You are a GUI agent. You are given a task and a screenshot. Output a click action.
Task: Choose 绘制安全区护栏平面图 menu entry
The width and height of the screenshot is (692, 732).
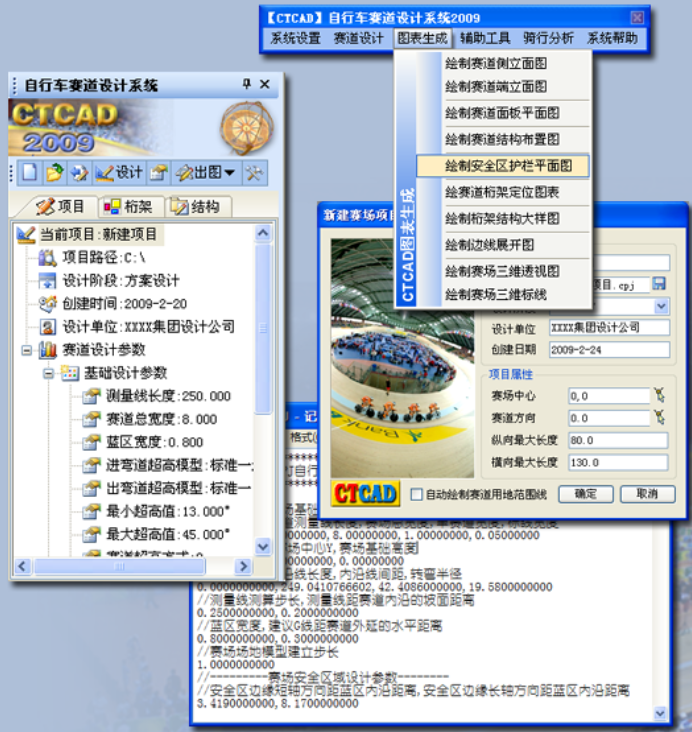[x=502, y=166]
